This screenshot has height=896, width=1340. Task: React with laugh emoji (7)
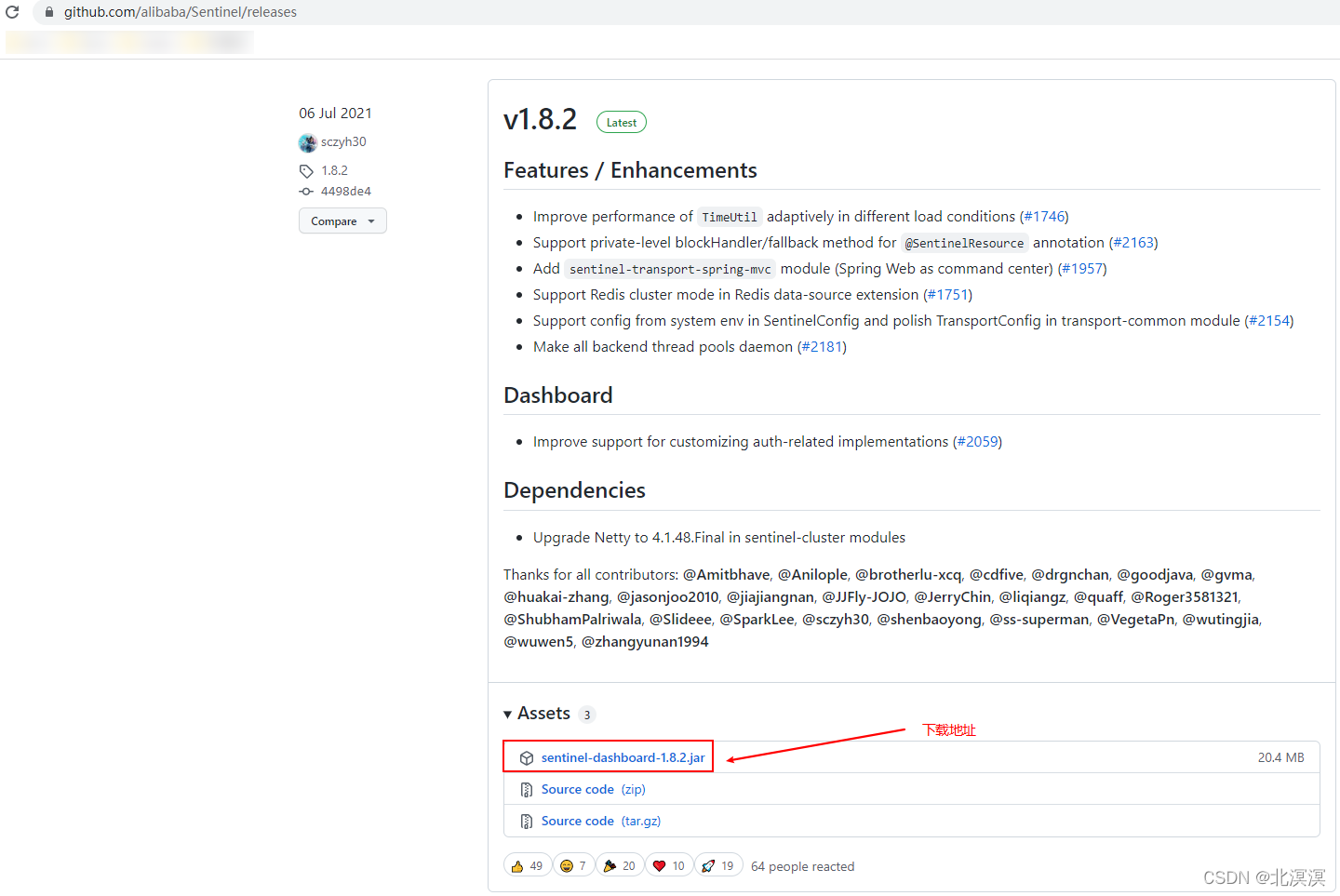pyautogui.click(x=574, y=866)
